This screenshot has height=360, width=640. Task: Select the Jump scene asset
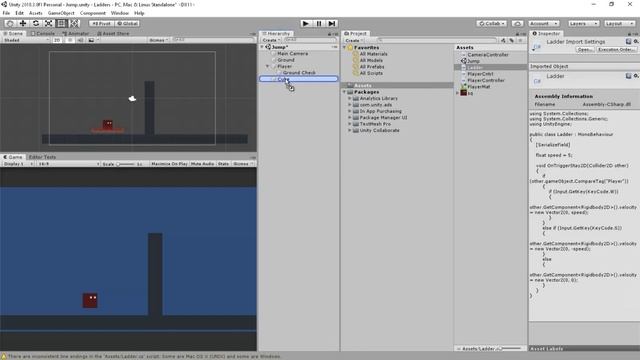tap(473, 61)
